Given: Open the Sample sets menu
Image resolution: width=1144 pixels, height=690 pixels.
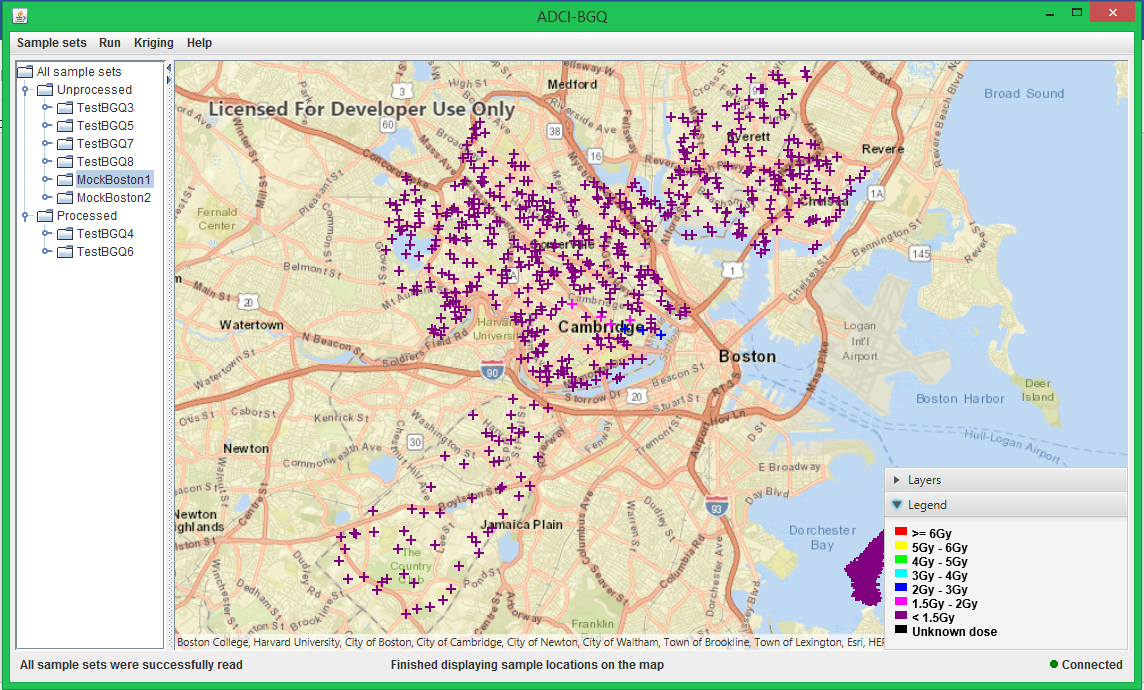Looking at the screenshot, I should pyautogui.click(x=52, y=43).
